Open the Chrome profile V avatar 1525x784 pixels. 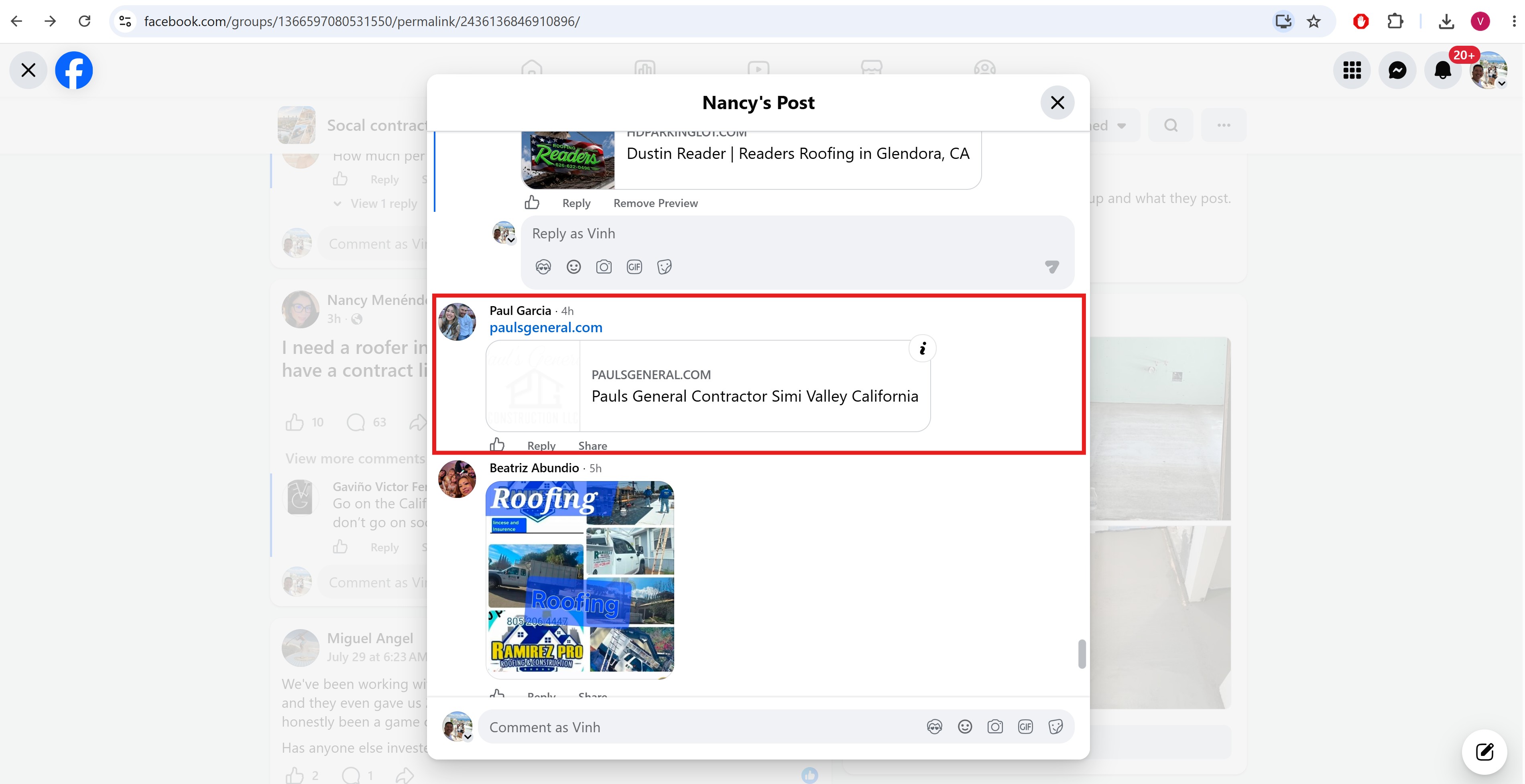1480,21
